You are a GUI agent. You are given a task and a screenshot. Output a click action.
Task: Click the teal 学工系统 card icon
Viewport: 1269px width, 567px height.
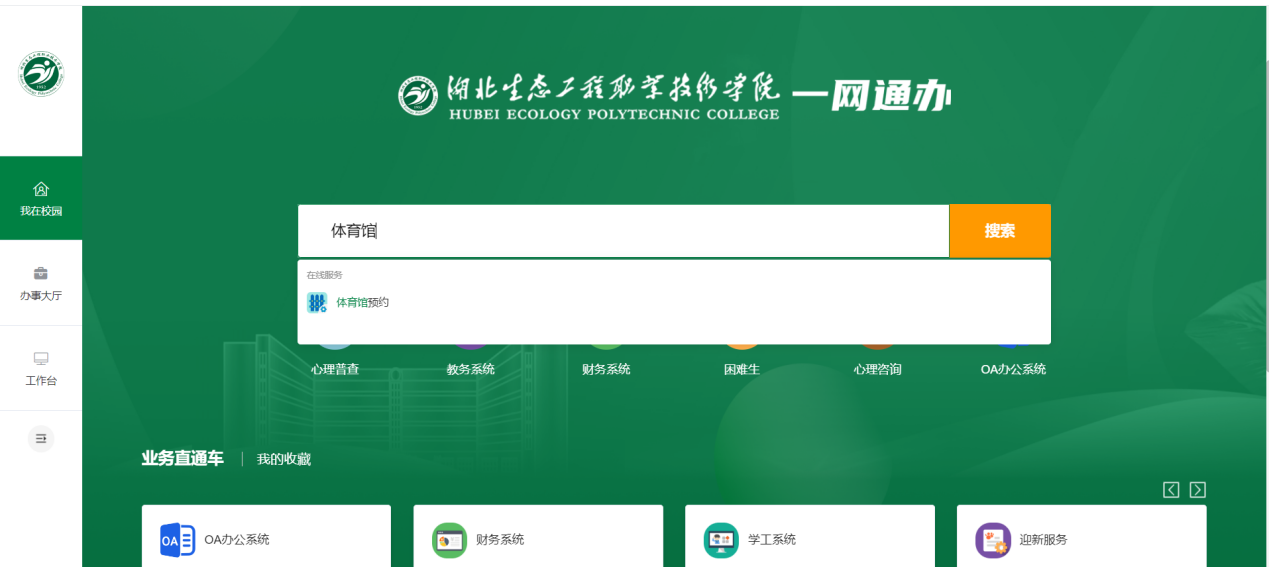click(x=721, y=540)
